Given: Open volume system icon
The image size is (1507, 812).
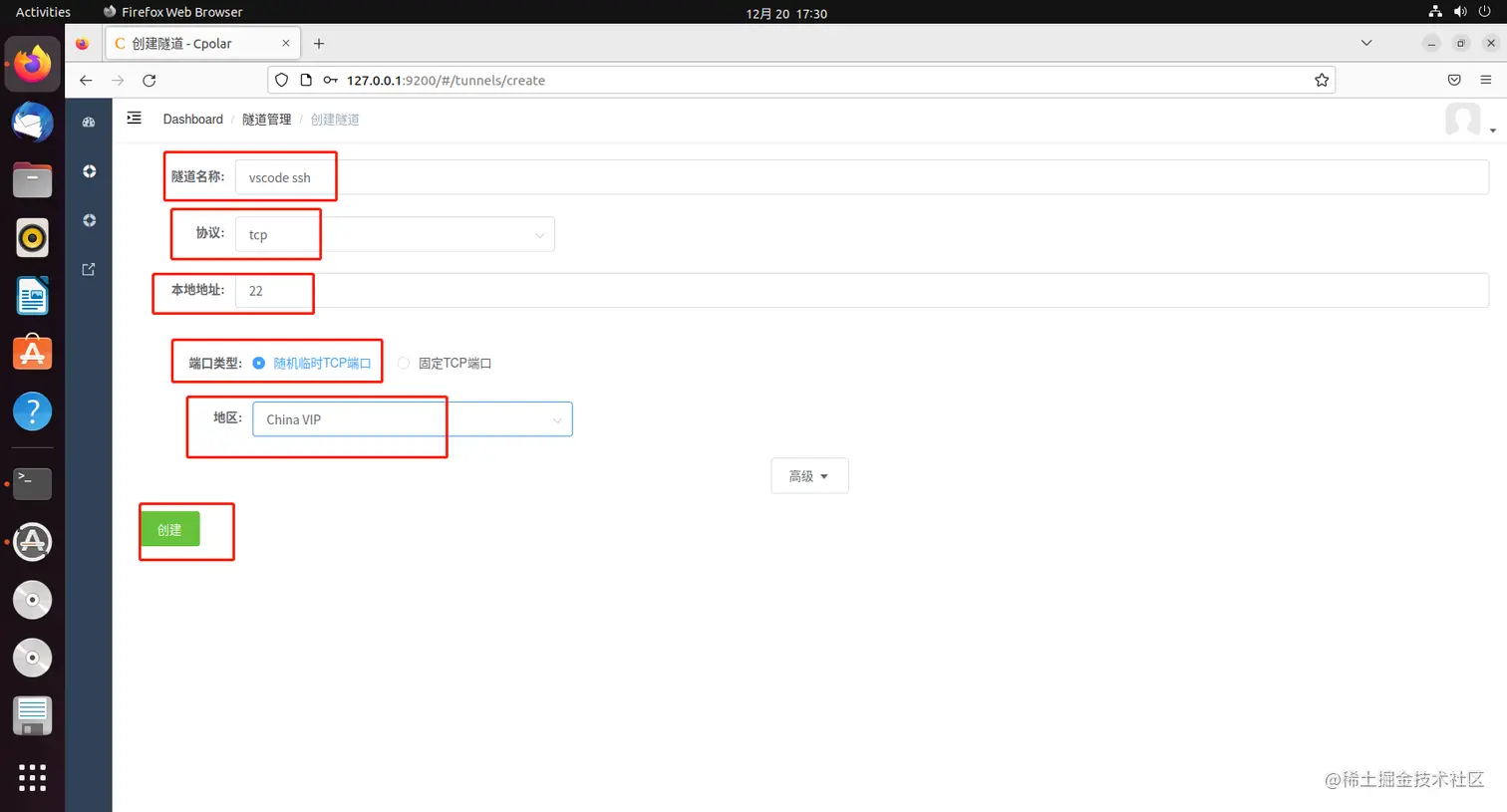Looking at the screenshot, I should click(x=1460, y=12).
